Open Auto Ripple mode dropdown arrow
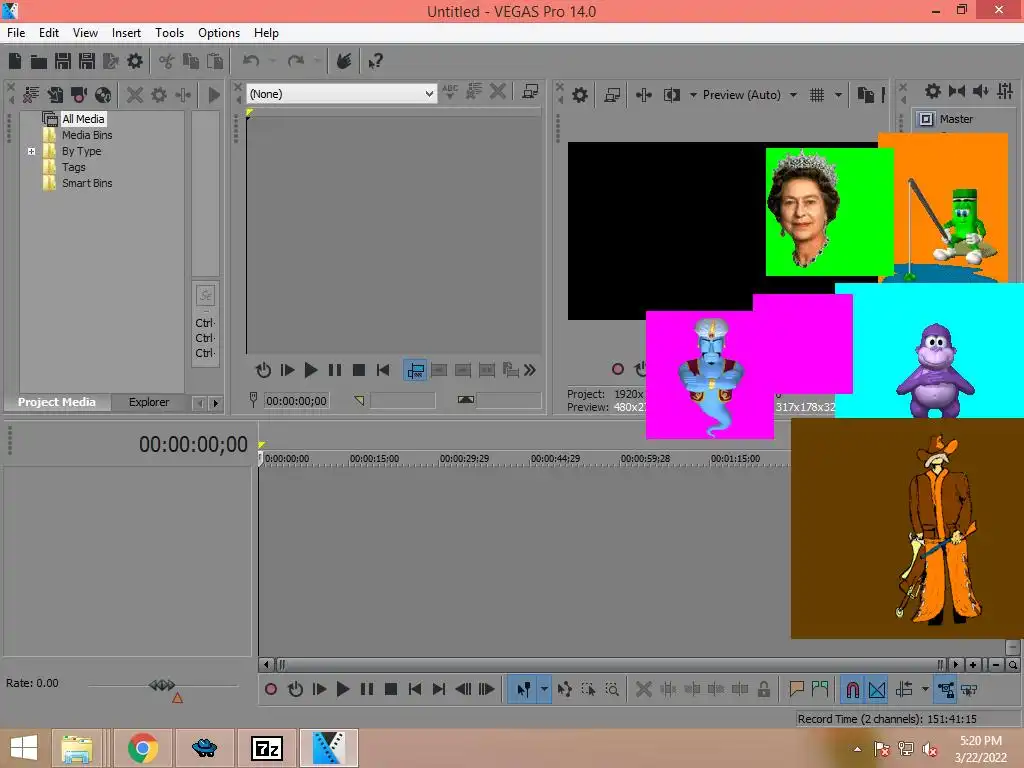 pos(925,689)
